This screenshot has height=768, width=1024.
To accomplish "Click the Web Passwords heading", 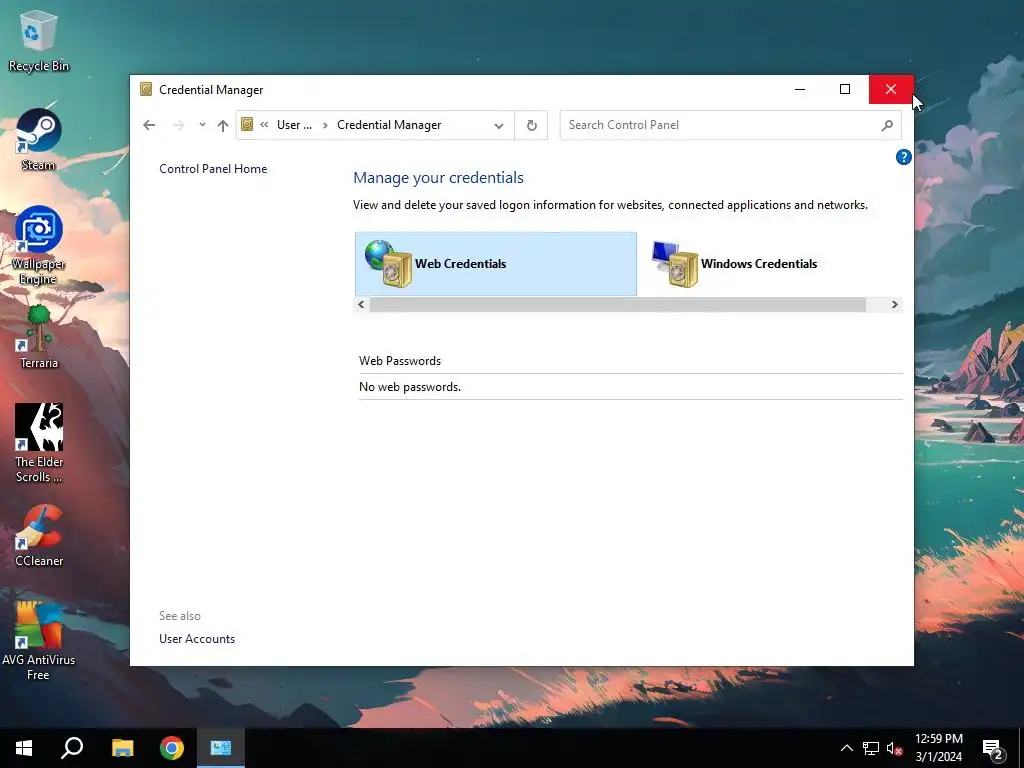I will pyautogui.click(x=400, y=360).
